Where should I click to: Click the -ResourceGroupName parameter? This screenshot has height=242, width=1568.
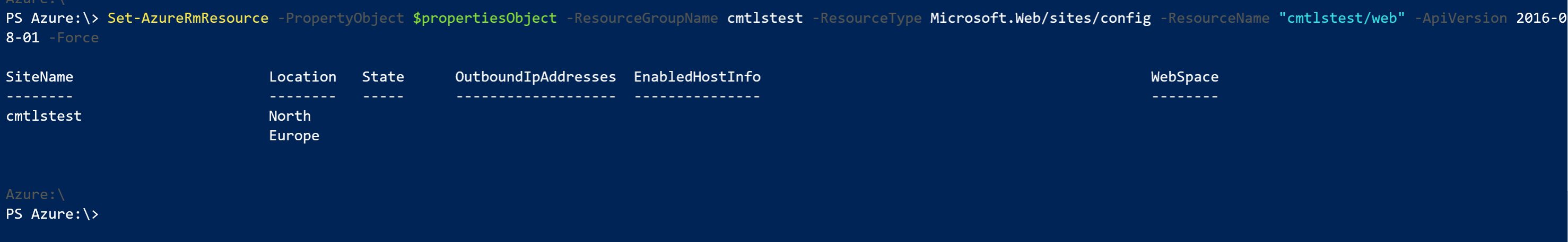(641, 19)
